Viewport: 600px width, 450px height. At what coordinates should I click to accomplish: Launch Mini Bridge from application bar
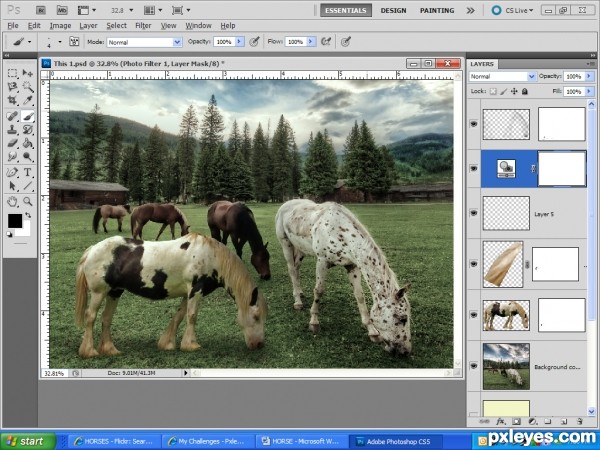coord(62,10)
